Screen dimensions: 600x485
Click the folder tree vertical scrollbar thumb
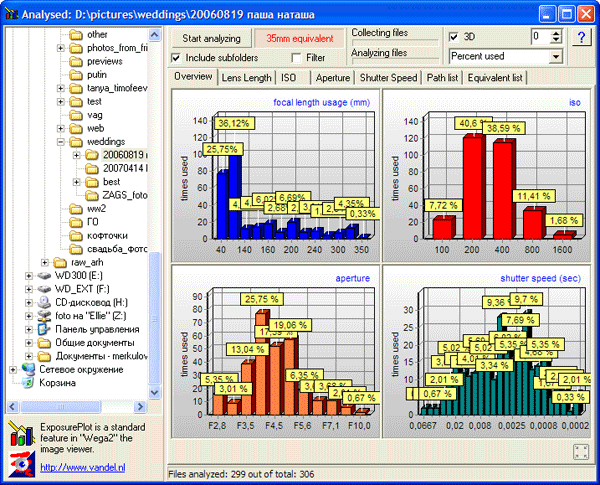(155, 318)
